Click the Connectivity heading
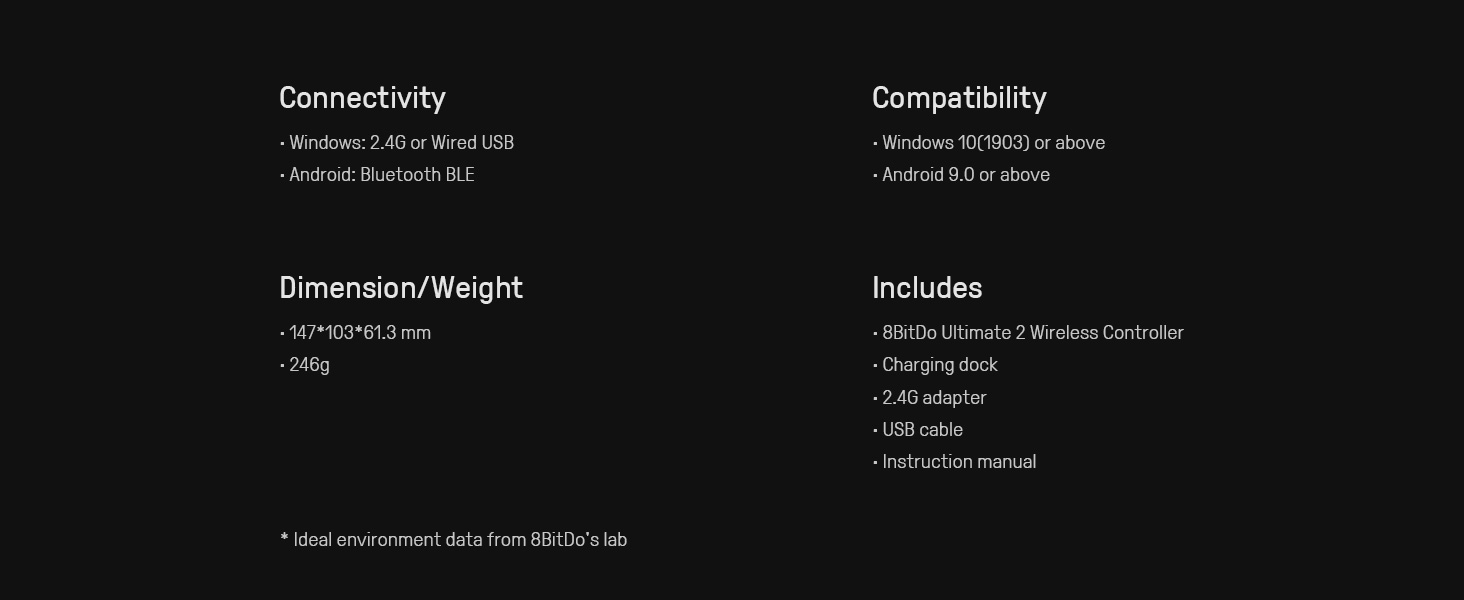The height and width of the screenshot is (600, 1464). pyautogui.click(x=362, y=98)
